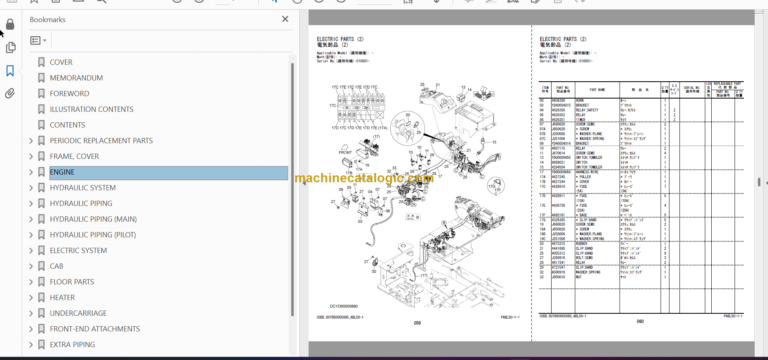768x360 pixels.
Task: Expand the HYDRAULIC PIPING (PILOT) chevron
Action: [31, 235]
